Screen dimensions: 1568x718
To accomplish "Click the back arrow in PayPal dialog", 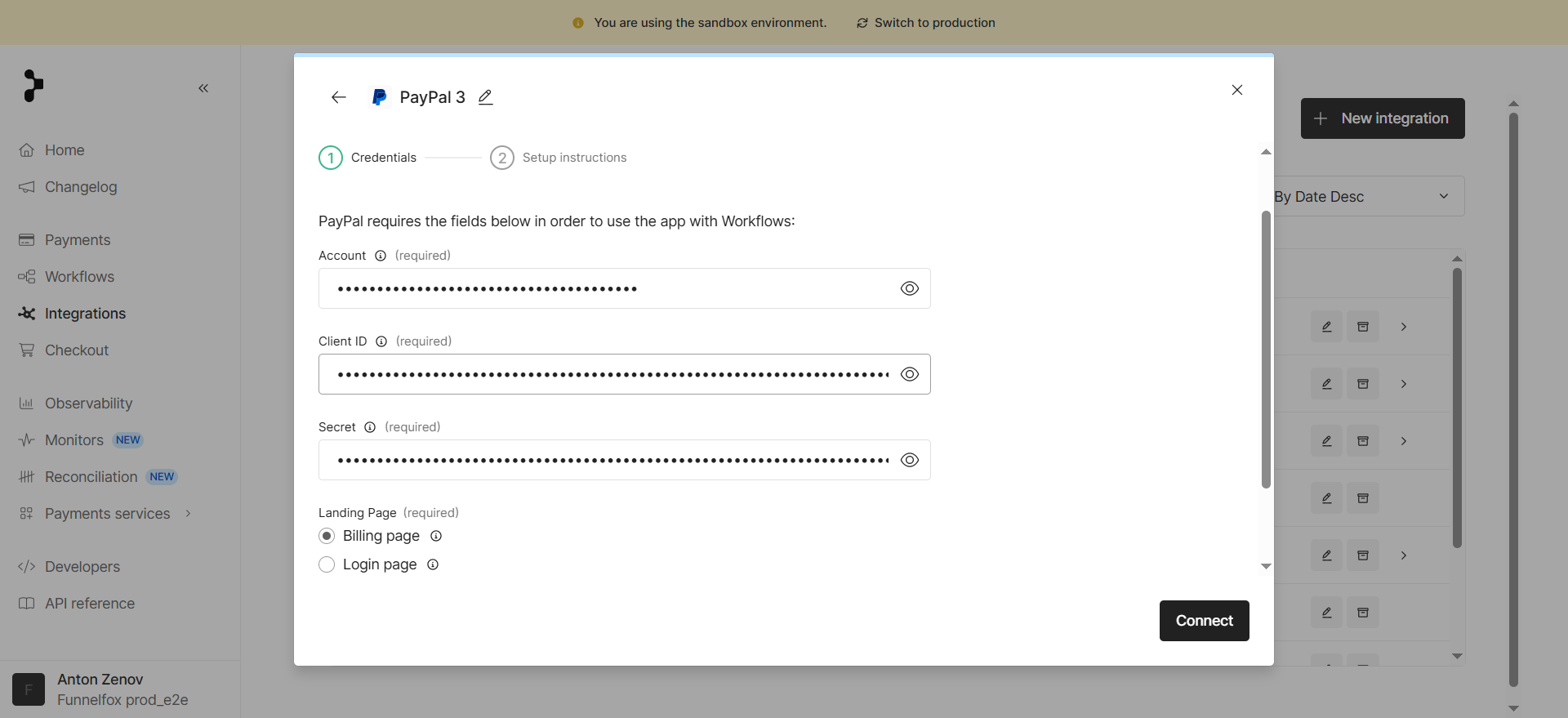I will 339,97.
